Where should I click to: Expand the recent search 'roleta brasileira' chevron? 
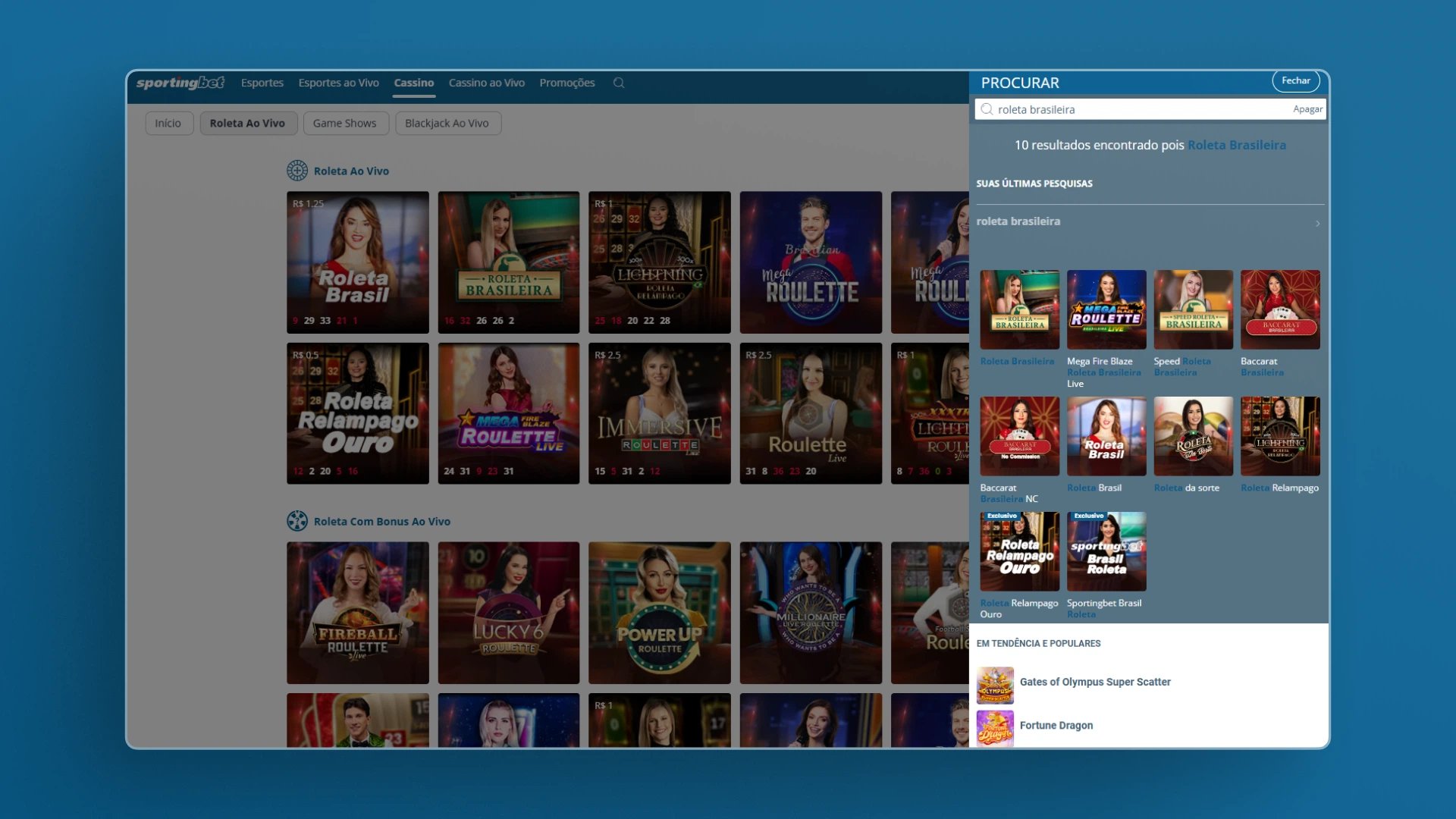[1317, 223]
